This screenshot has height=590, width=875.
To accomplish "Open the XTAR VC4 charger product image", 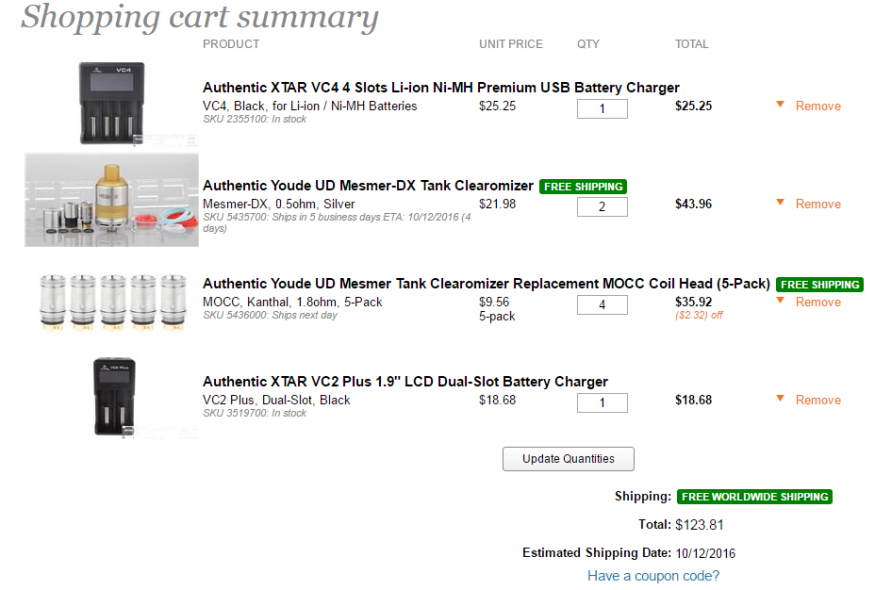I will pyautogui.click(x=112, y=103).
